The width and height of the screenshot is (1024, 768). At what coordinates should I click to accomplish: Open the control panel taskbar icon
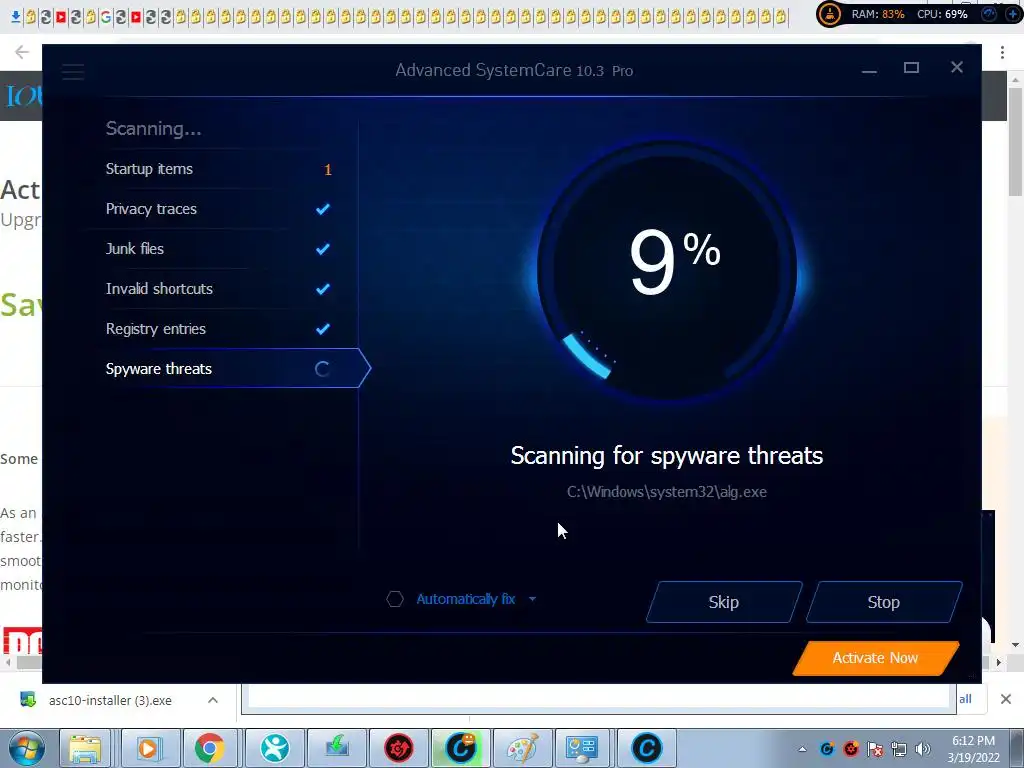tap(581, 748)
